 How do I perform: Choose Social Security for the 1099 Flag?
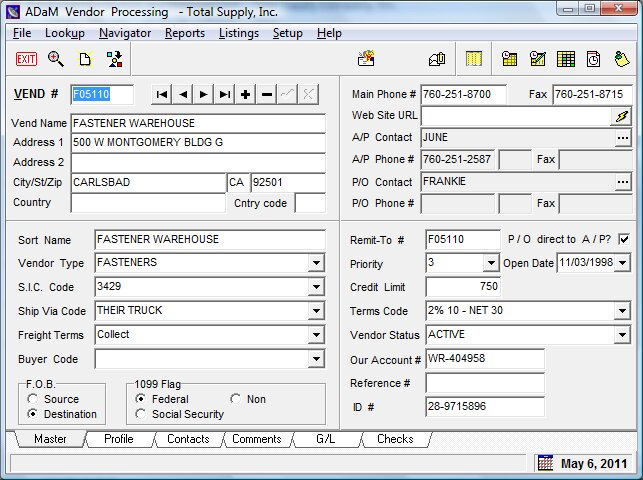141,414
